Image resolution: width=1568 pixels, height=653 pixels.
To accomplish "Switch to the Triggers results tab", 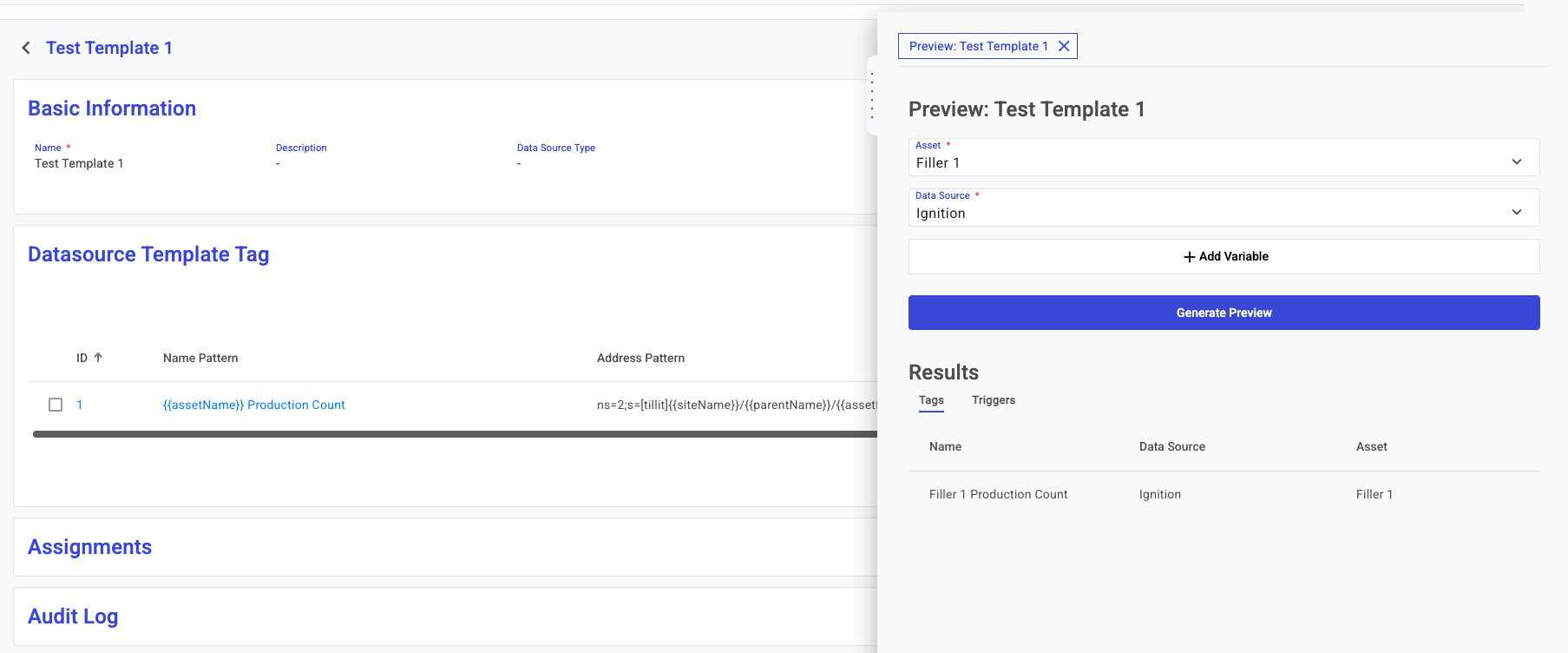I will [x=993, y=400].
